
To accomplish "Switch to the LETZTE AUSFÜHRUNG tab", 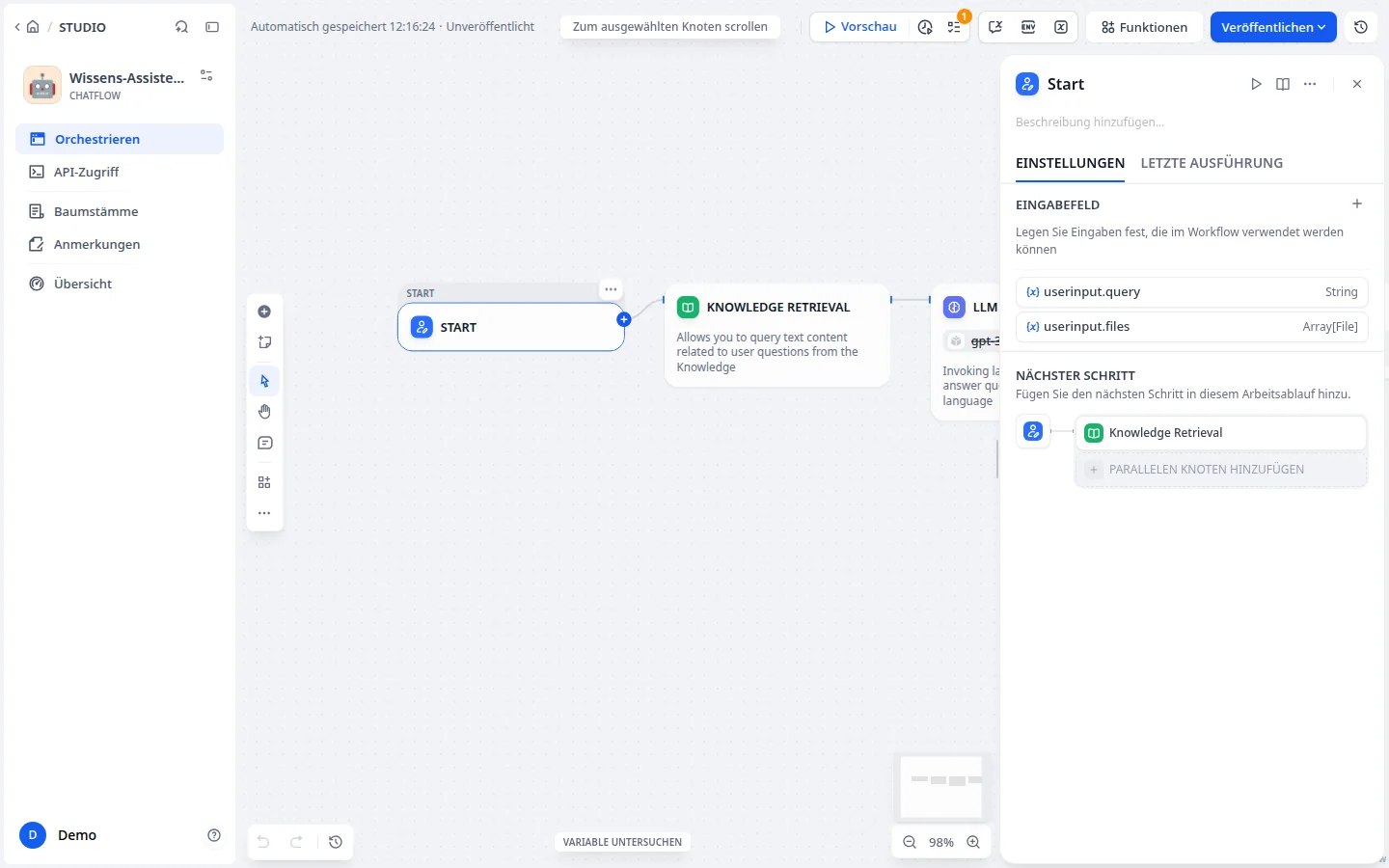I will pos(1212,163).
